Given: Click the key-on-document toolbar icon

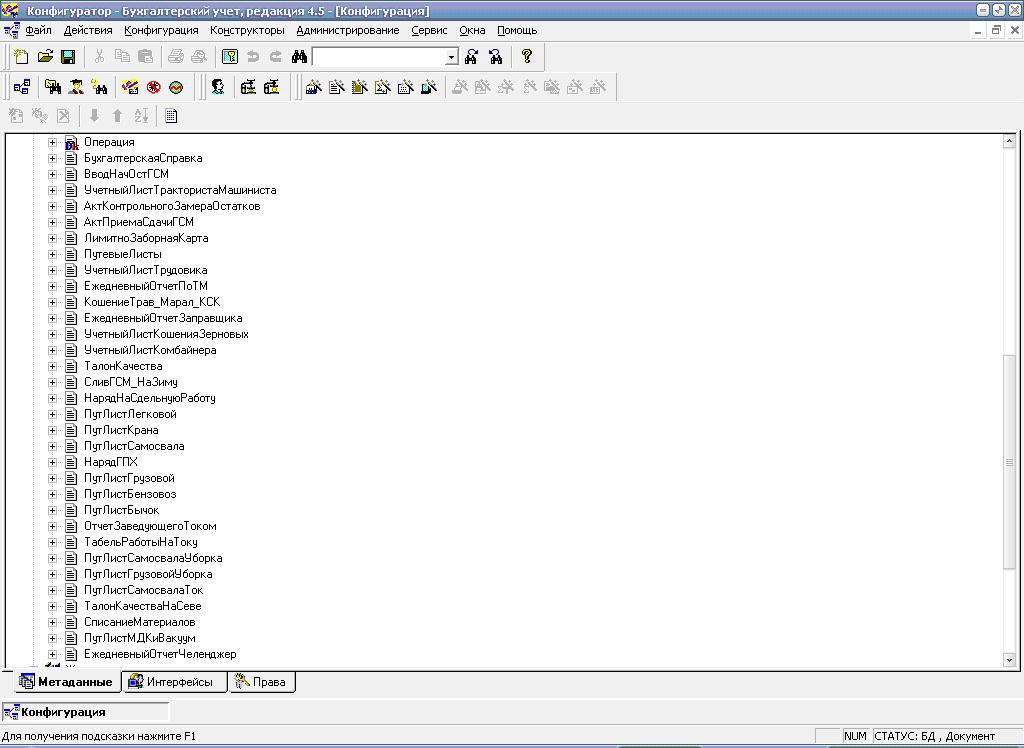Looking at the screenshot, I should point(230,57).
